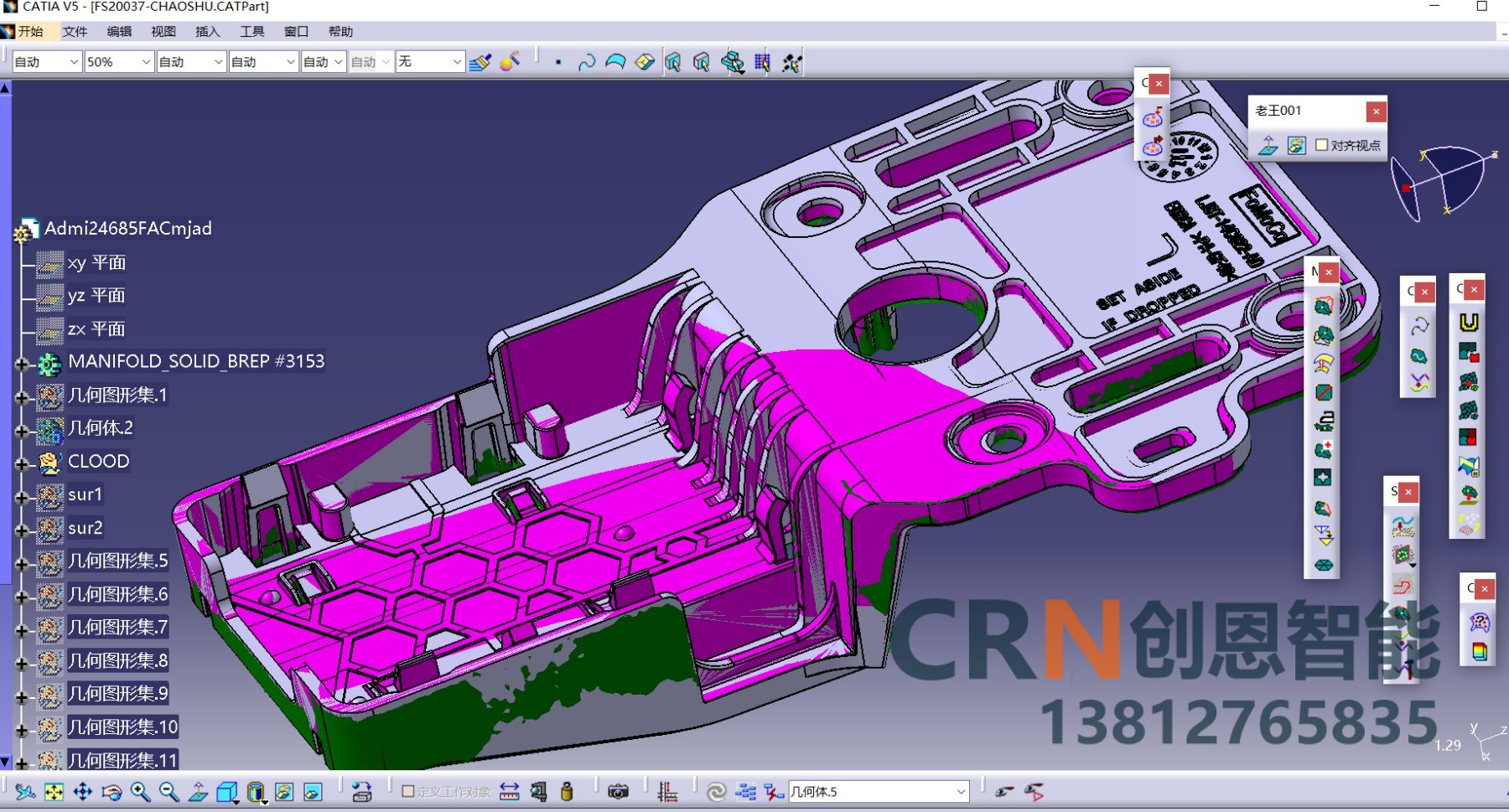
Task: Select the Rotate view tool
Action: click(111, 792)
